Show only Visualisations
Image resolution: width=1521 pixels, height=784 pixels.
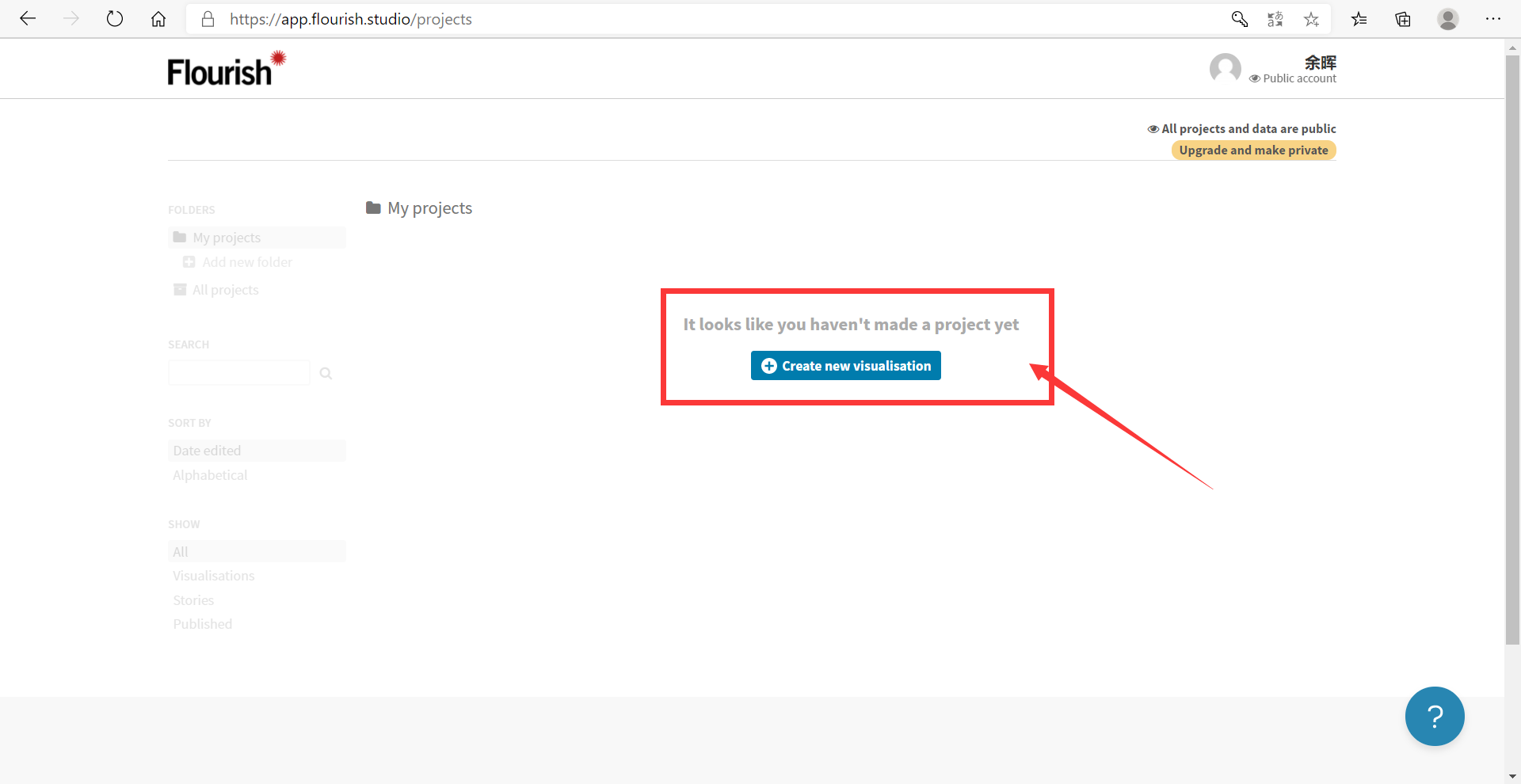tap(214, 576)
